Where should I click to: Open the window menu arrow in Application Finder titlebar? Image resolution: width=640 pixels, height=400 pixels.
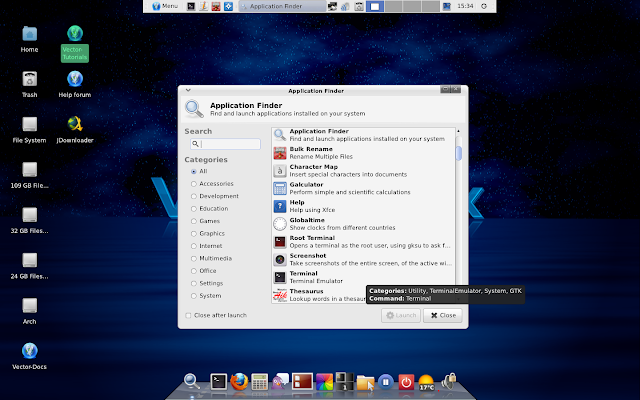[188, 90]
